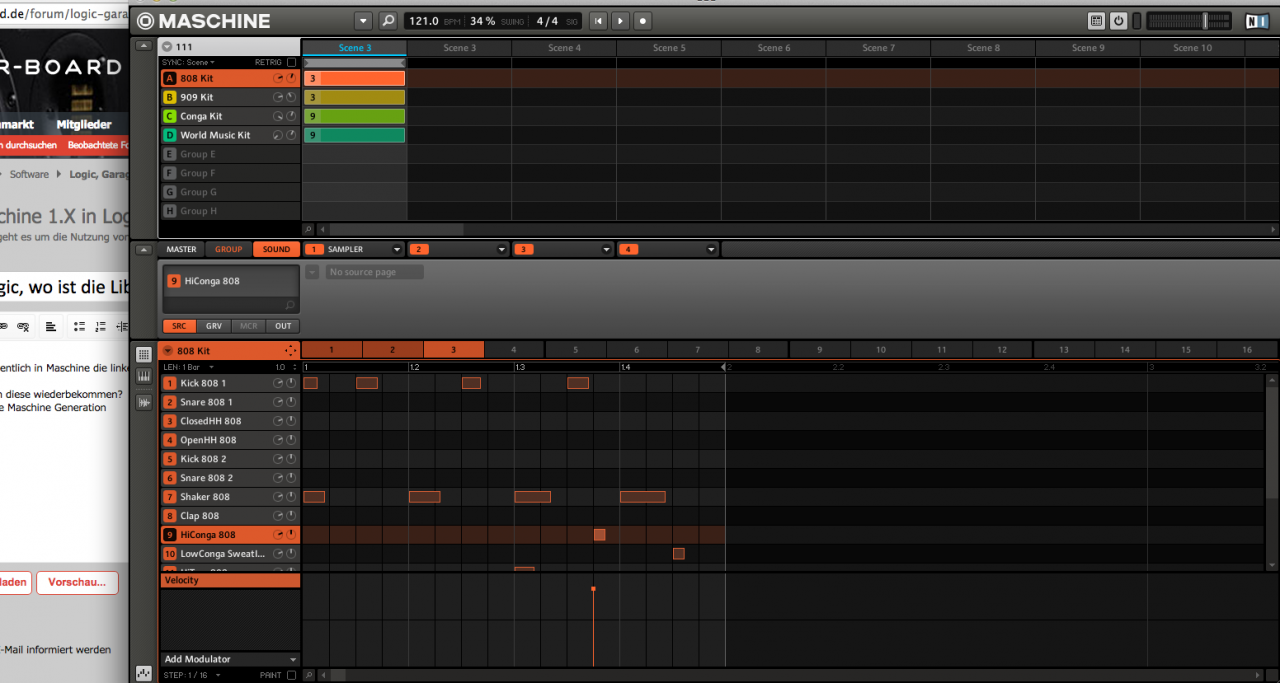Viewport: 1280px width, 683px height.
Task: Click the 34 % swing value
Action: pyautogui.click(x=482, y=21)
